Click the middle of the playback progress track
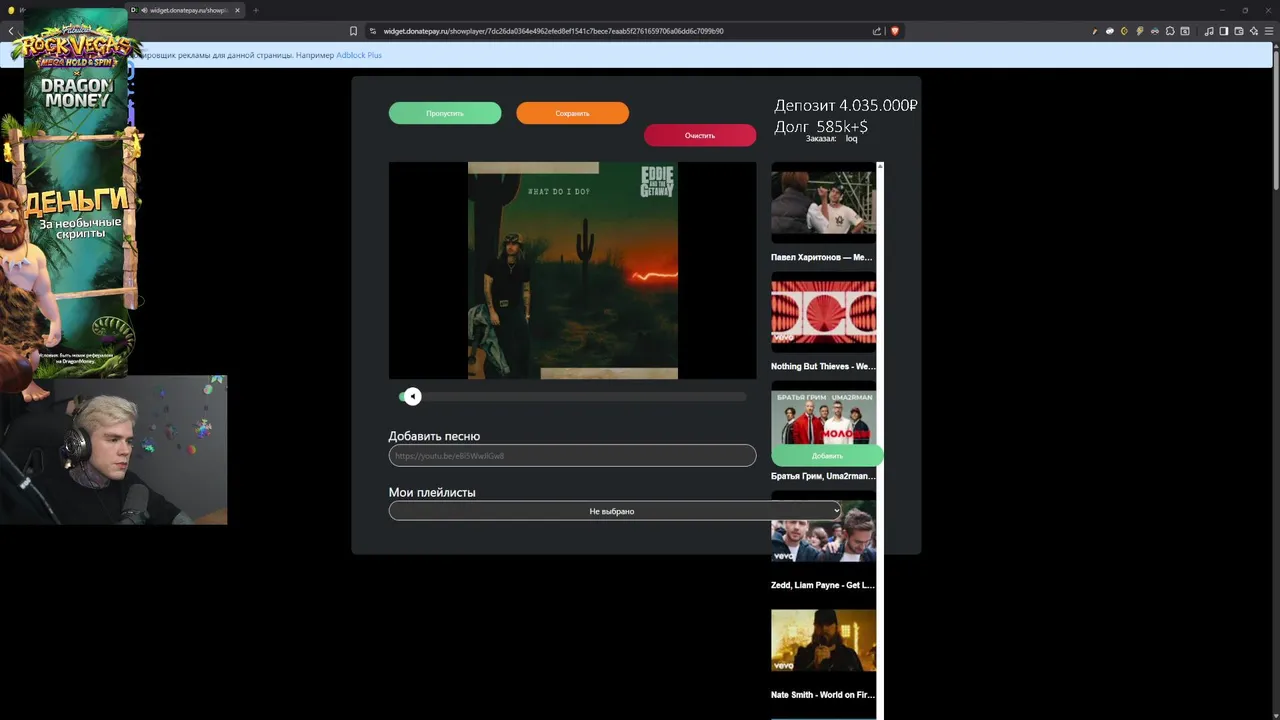The height and width of the screenshot is (720, 1280). click(572, 397)
